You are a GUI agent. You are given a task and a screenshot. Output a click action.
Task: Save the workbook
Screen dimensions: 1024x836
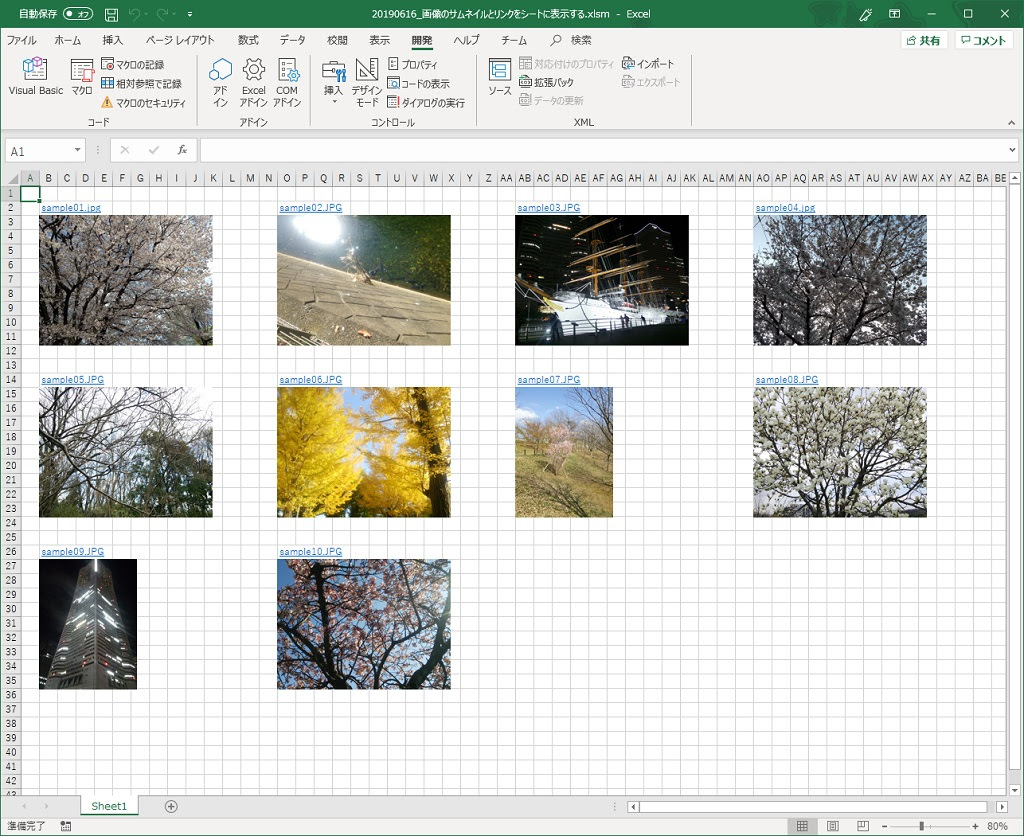[112, 14]
